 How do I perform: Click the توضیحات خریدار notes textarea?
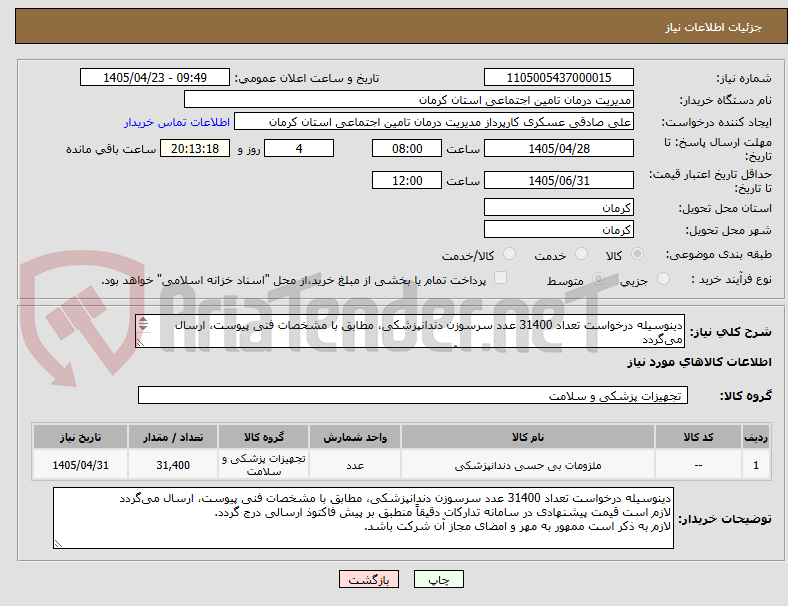pyautogui.click(x=363, y=518)
